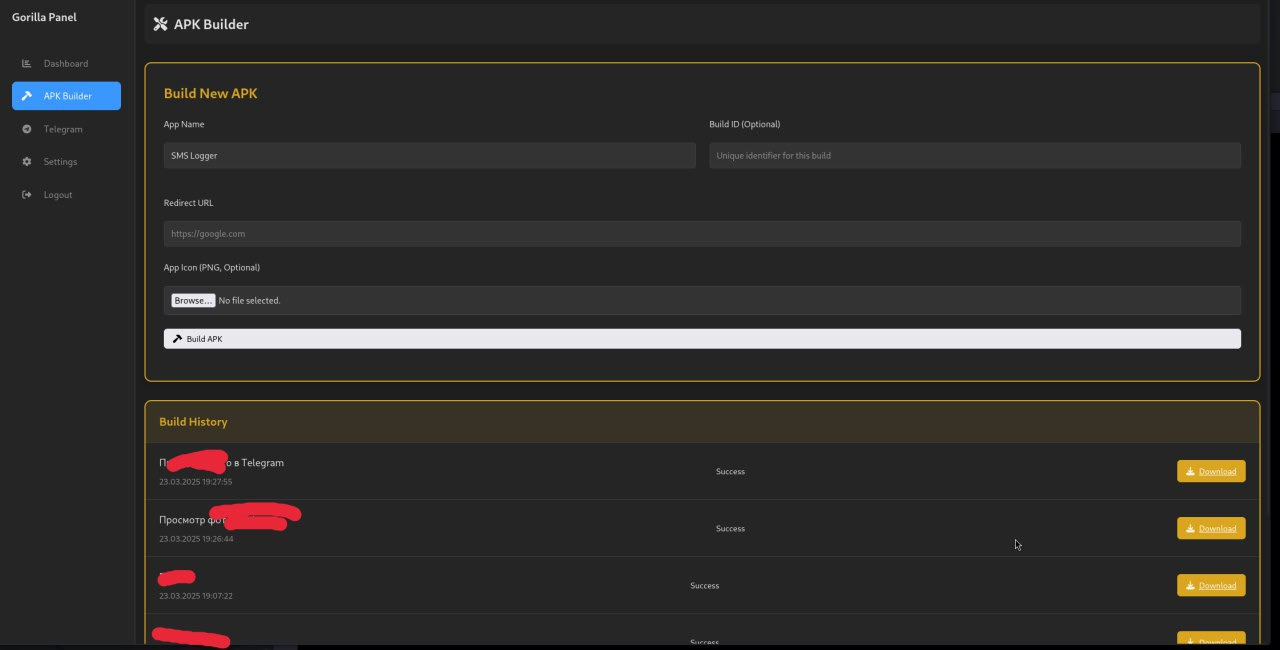Select Logout from the sidebar
The height and width of the screenshot is (650, 1280).
click(57, 195)
